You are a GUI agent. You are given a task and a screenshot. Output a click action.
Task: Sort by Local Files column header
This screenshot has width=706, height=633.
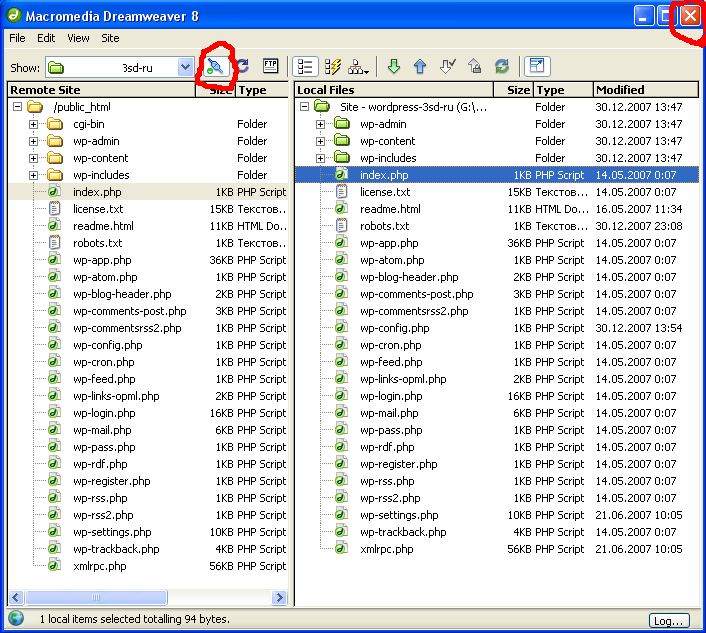[394, 90]
